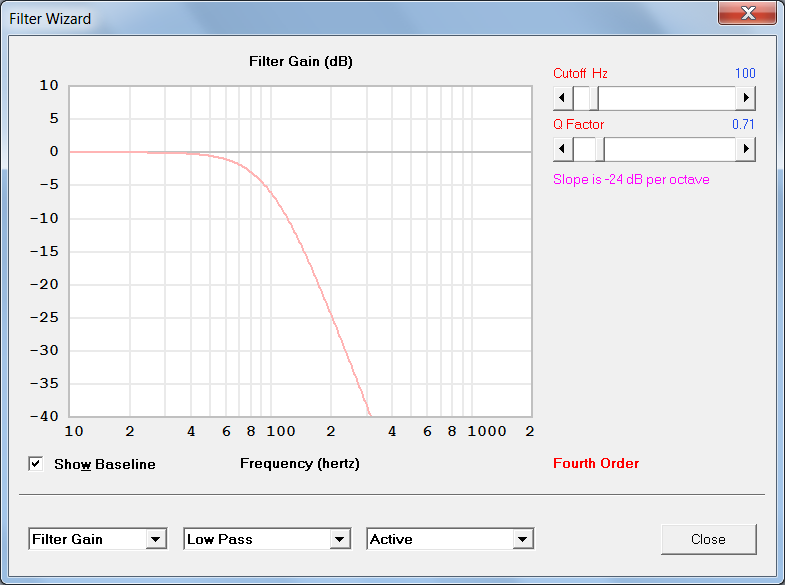Click the 'Frequency (hertz)' axis label

(300, 463)
